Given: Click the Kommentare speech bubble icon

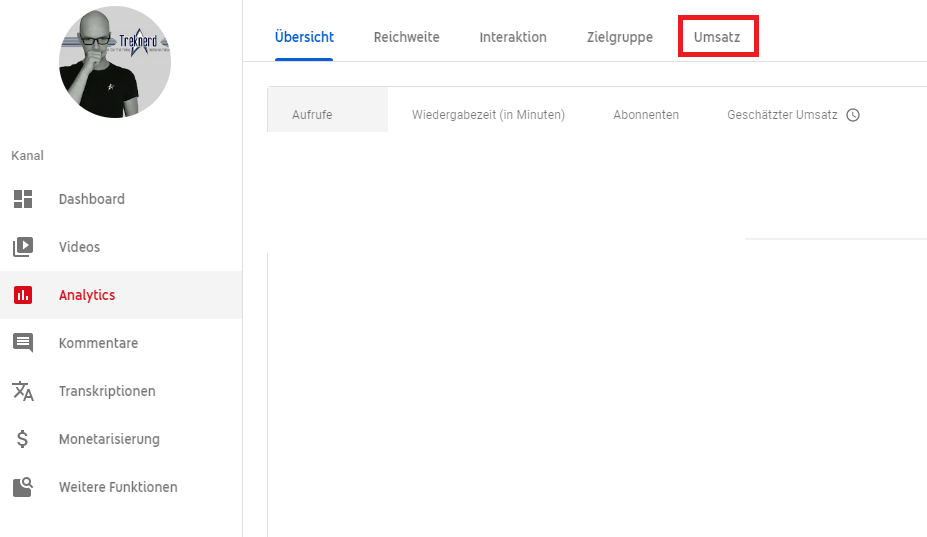Looking at the screenshot, I should 23,343.
